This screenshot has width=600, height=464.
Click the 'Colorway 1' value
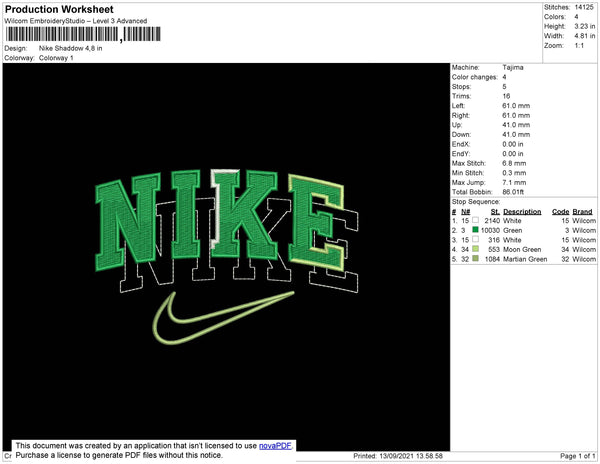[x=56, y=58]
